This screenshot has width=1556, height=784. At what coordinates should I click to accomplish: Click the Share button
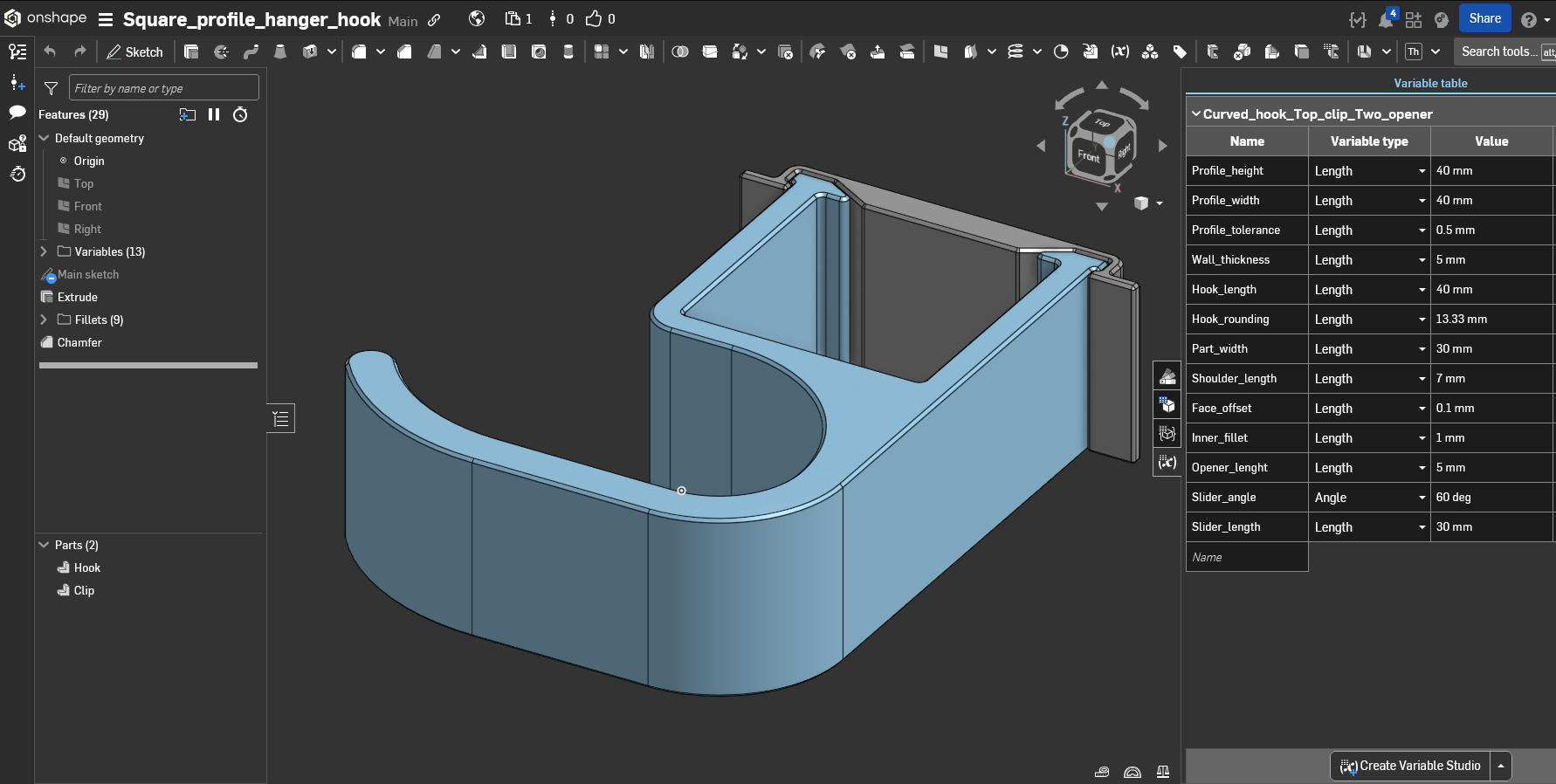1485,18
